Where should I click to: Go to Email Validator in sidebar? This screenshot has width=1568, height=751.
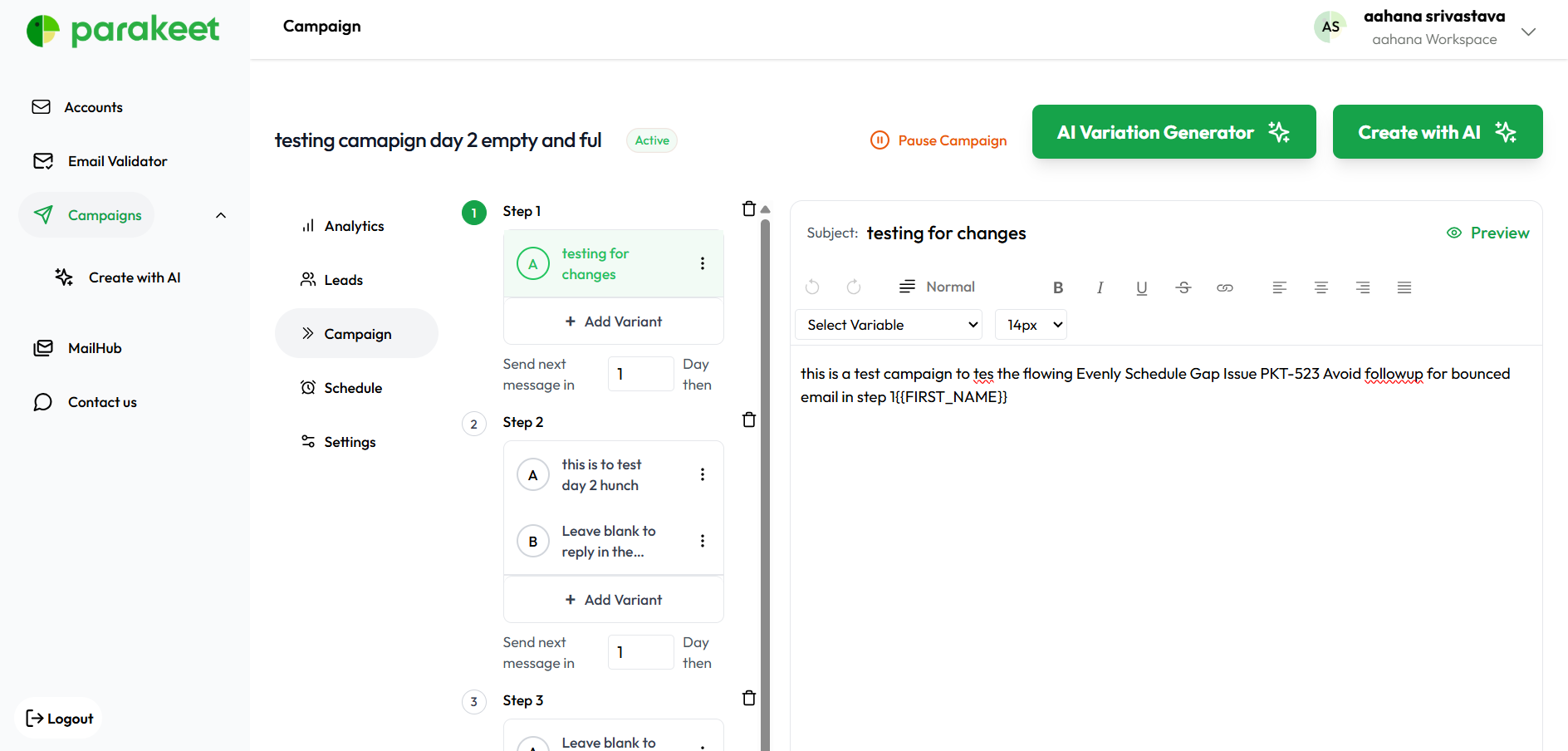click(x=117, y=161)
